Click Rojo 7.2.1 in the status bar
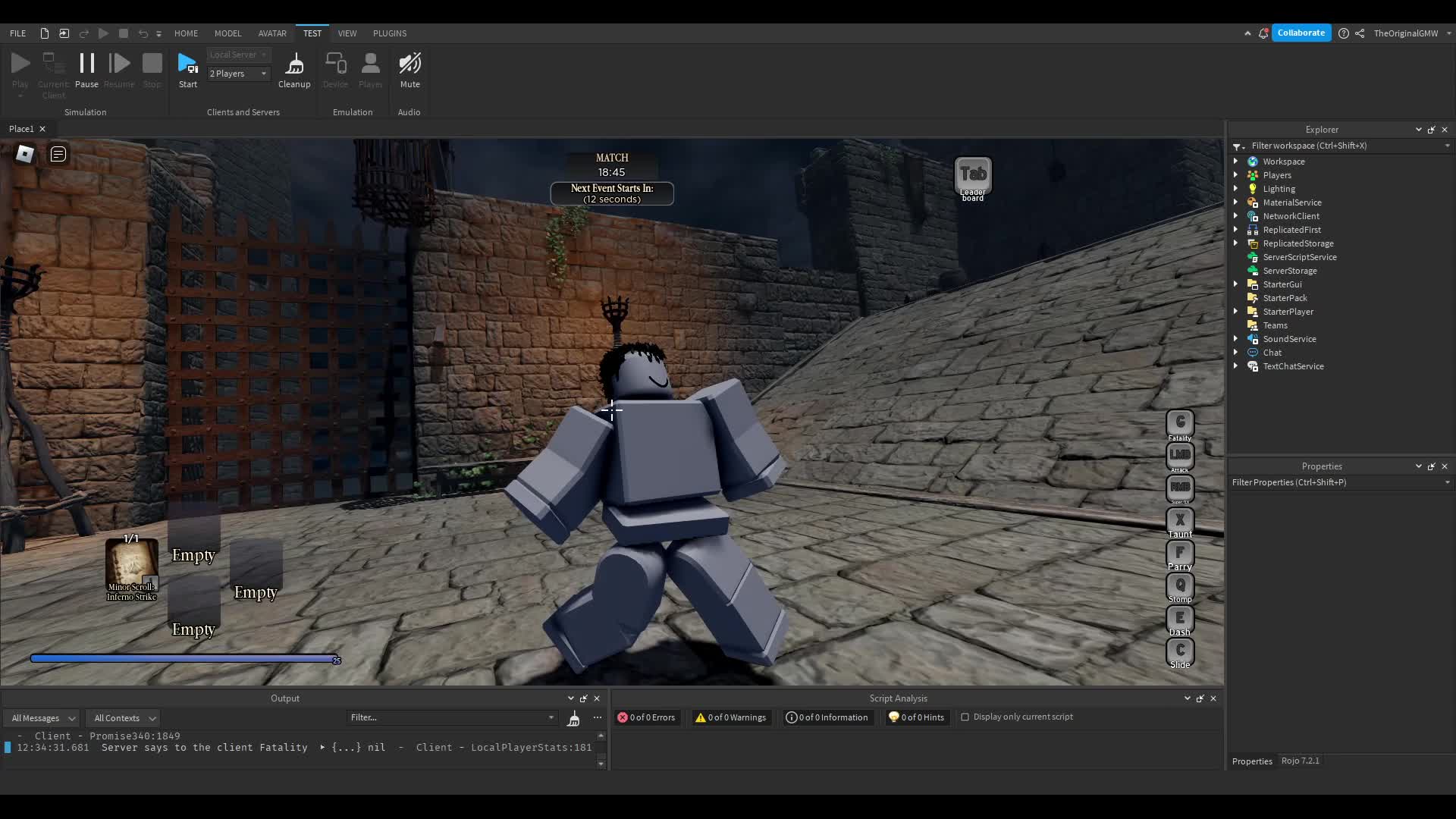1456x819 pixels. point(1299,761)
